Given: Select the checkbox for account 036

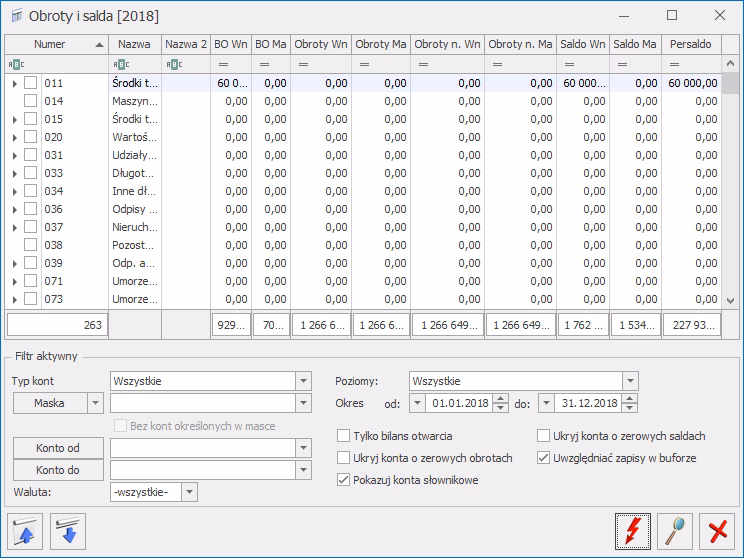Looking at the screenshot, I should [x=31, y=209].
